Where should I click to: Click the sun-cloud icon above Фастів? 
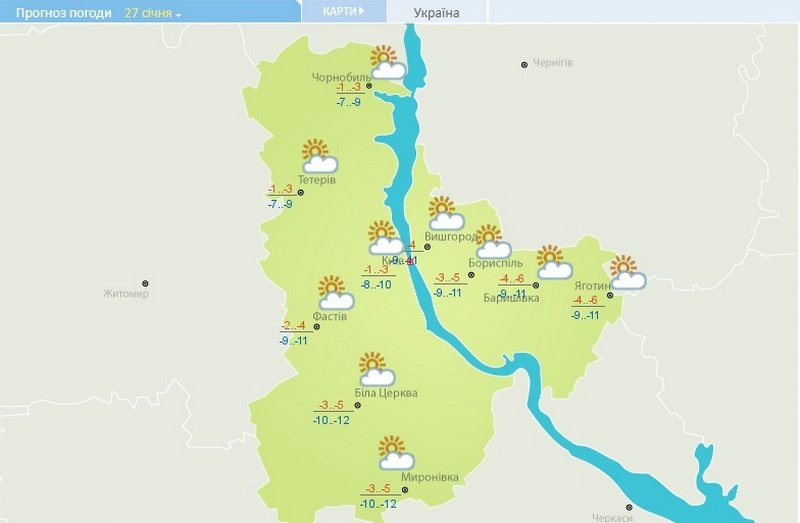[x=336, y=293]
